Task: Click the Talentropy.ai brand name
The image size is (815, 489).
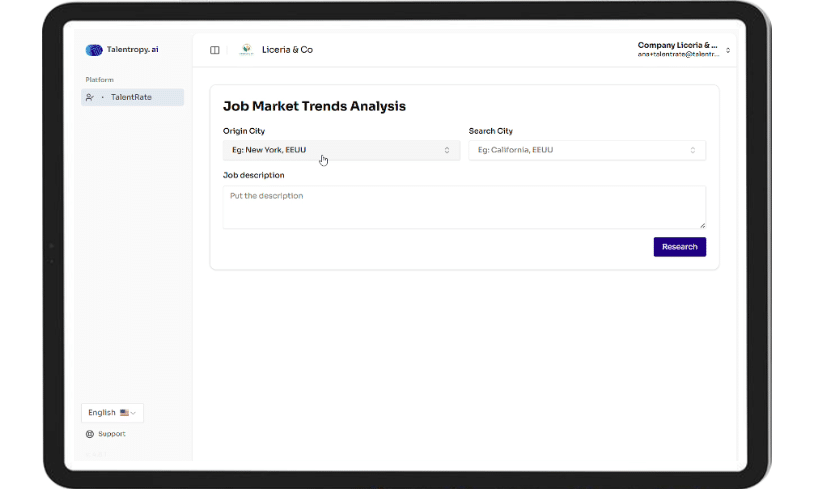Action: [x=133, y=49]
